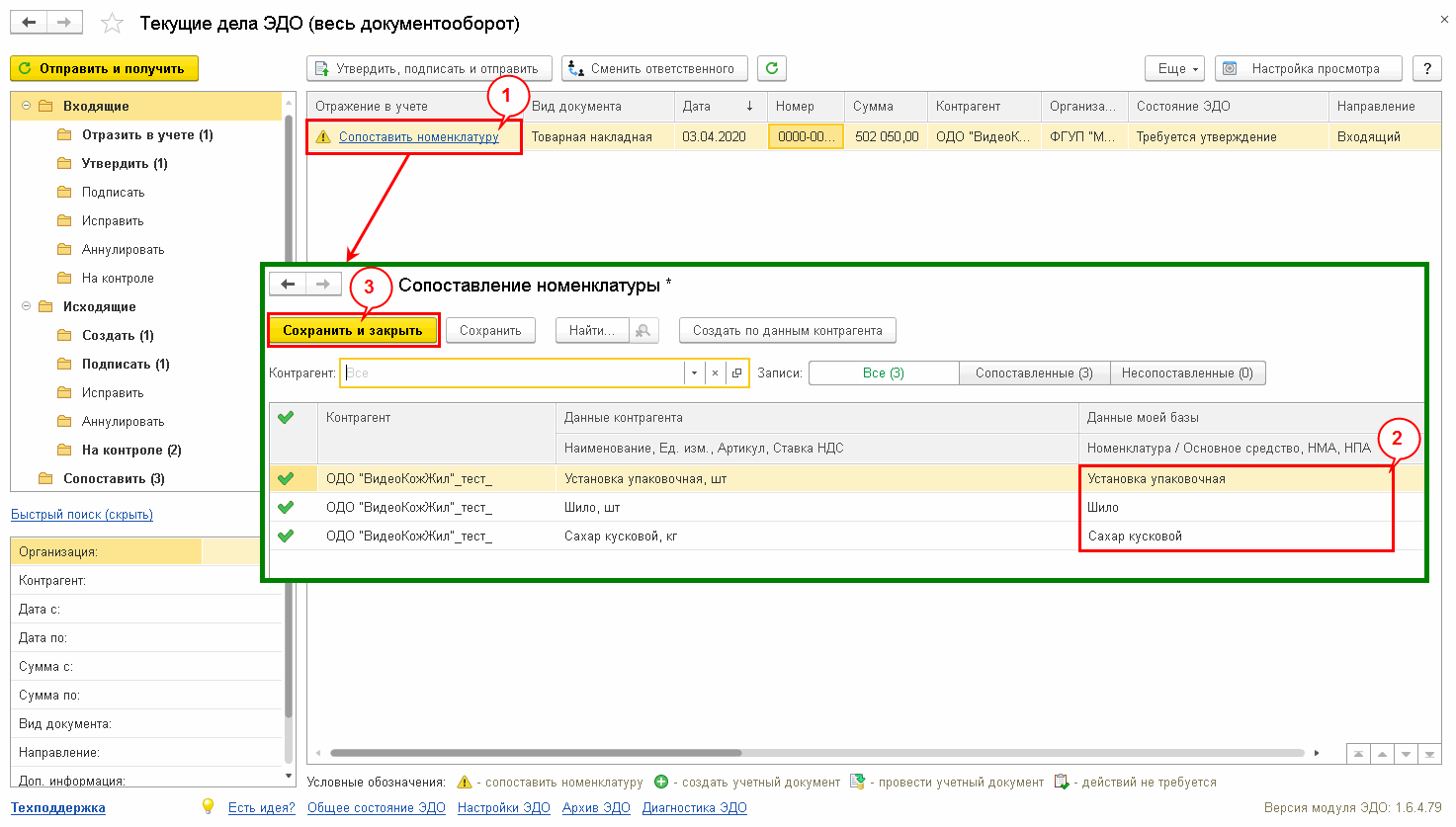Image resolution: width=1456 pixels, height=827 pixels.
Task: Click the Контрагент input field in the matching window
Action: 512,372
